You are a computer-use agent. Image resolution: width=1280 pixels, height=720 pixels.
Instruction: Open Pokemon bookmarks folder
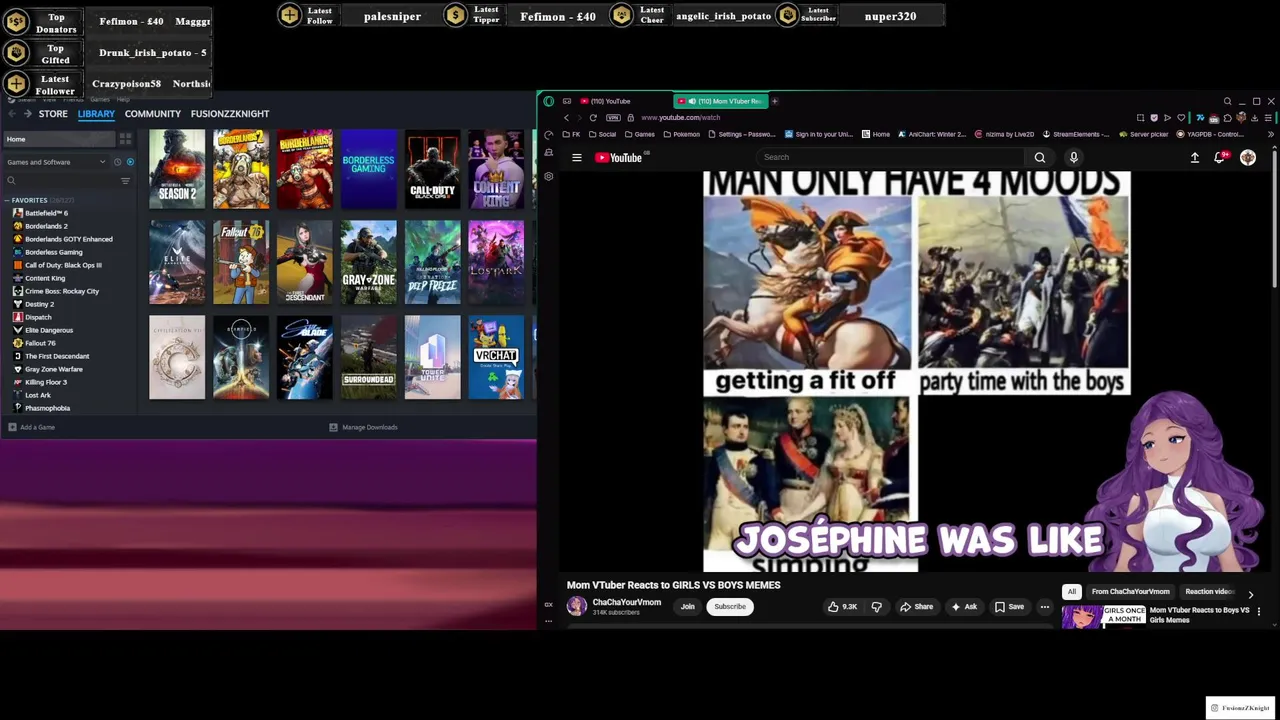(x=681, y=134)
